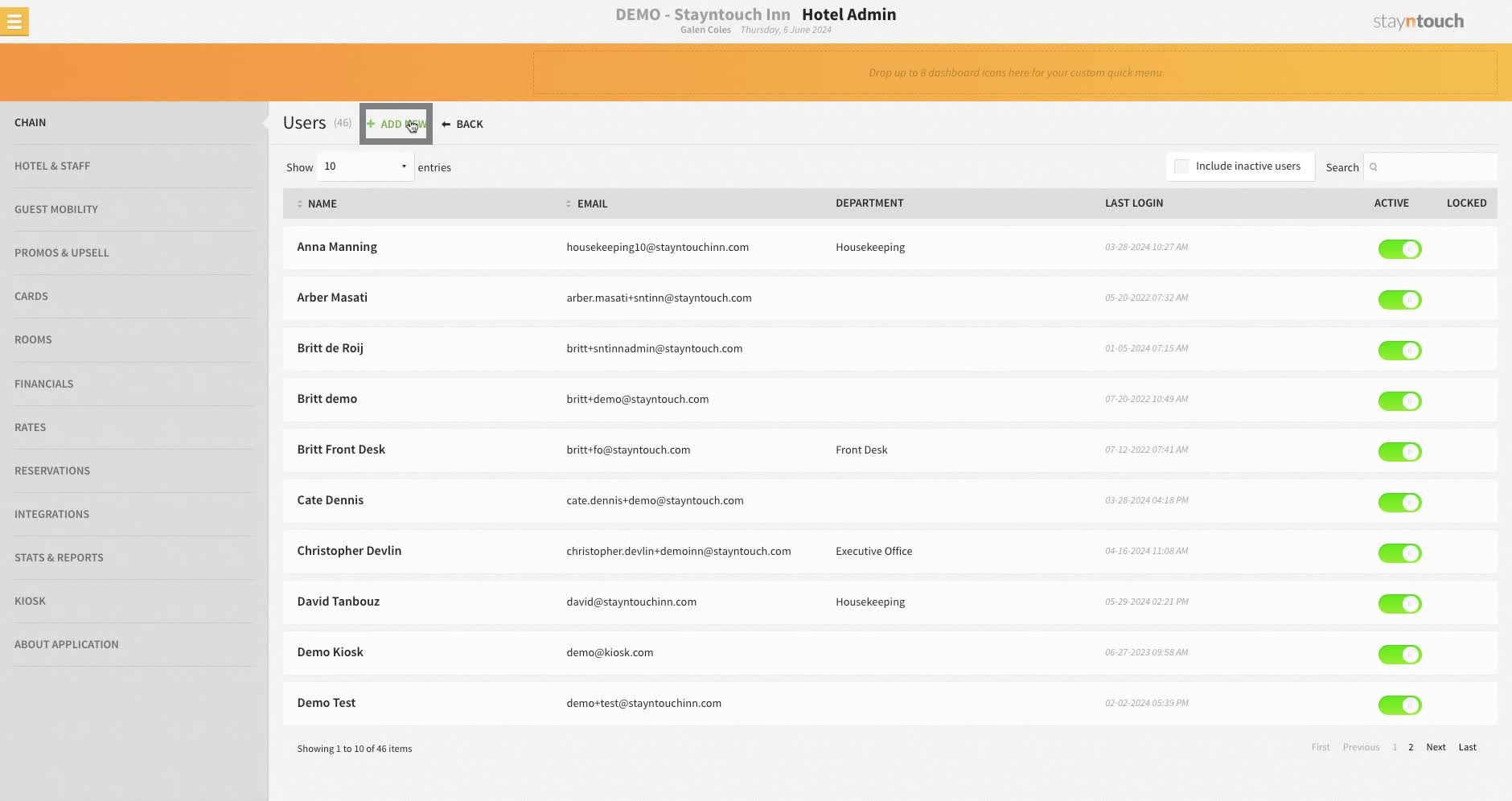
Task: Toggle active switch for Christopher Devlin
Action: click(x=1399, y=553)
